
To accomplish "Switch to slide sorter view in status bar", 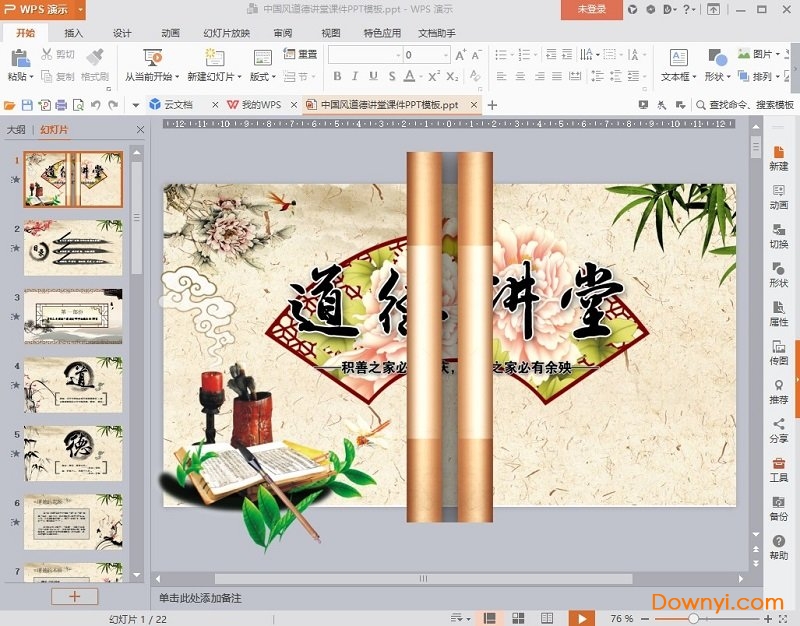I will [x=518, y=618].
